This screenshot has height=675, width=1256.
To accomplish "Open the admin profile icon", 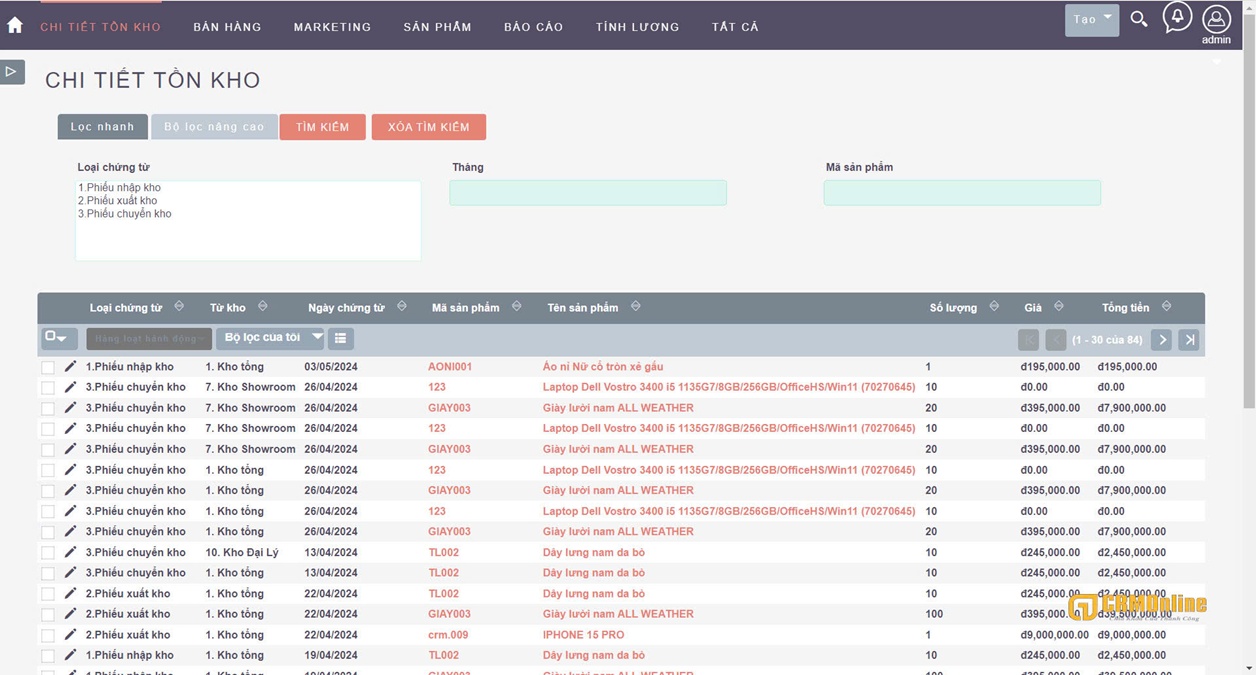I will (x=1216, y=21).
